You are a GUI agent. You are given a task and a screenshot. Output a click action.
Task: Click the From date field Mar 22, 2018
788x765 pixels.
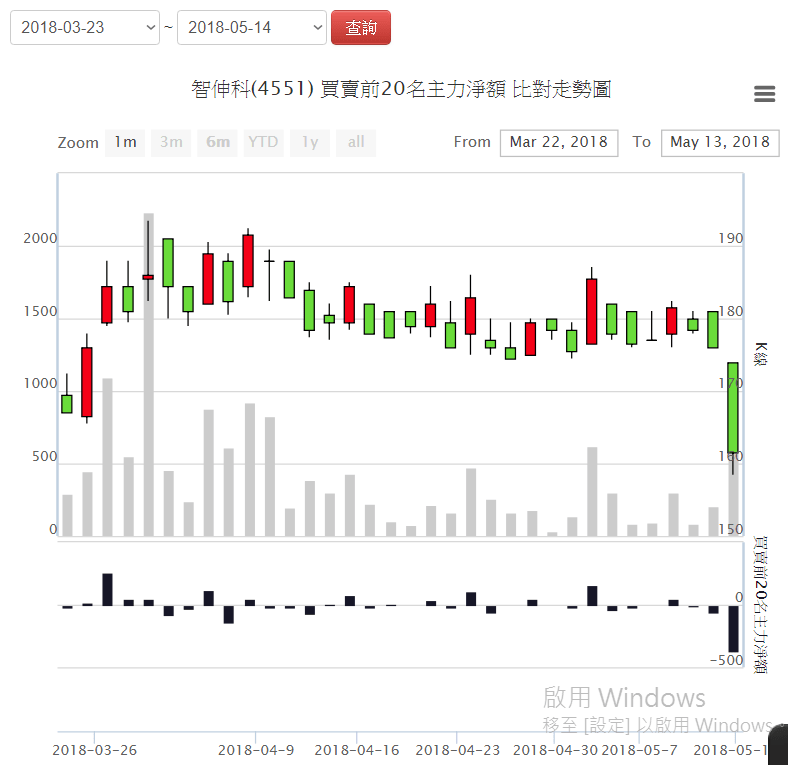coord(558,142)
